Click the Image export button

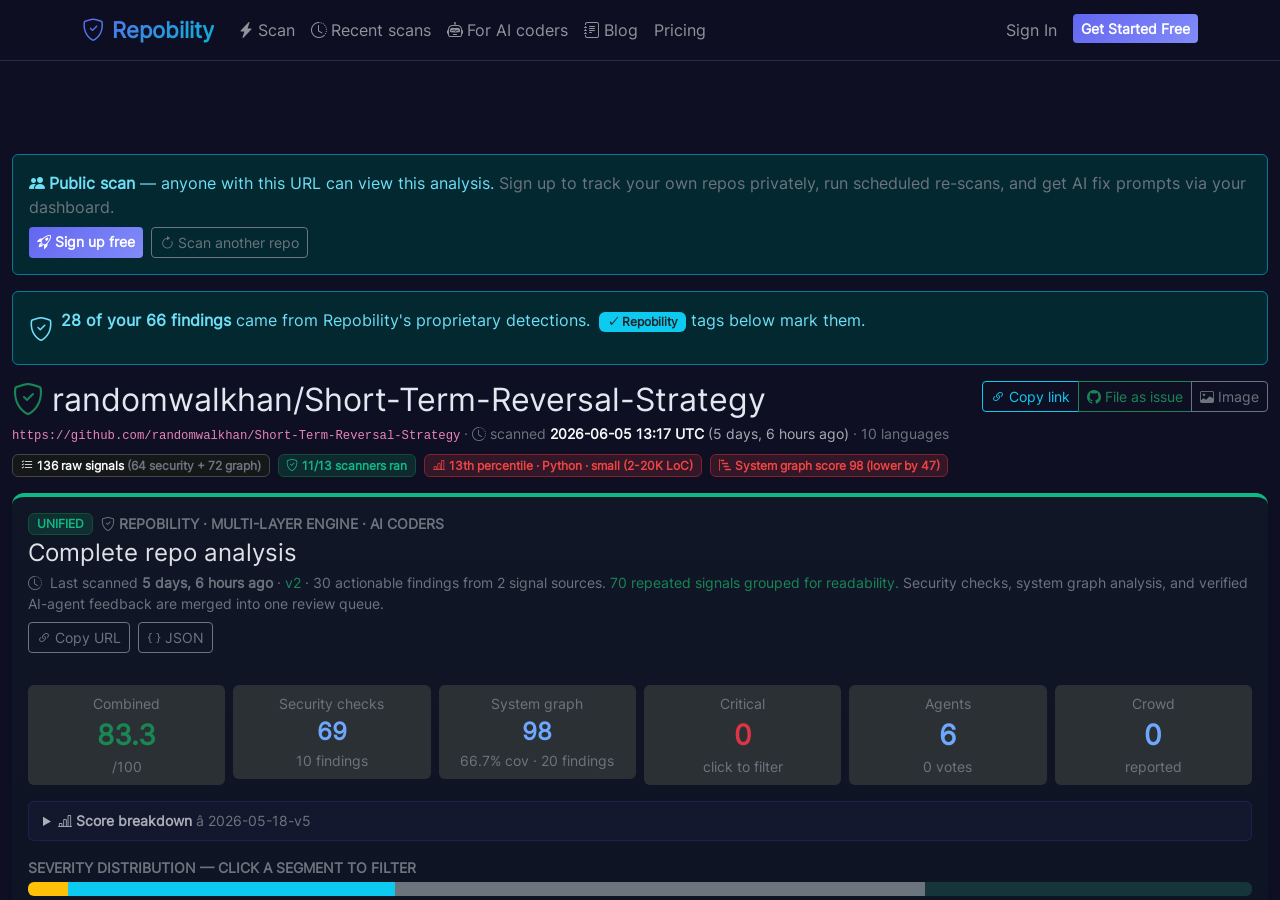[x=1229, y=396]
